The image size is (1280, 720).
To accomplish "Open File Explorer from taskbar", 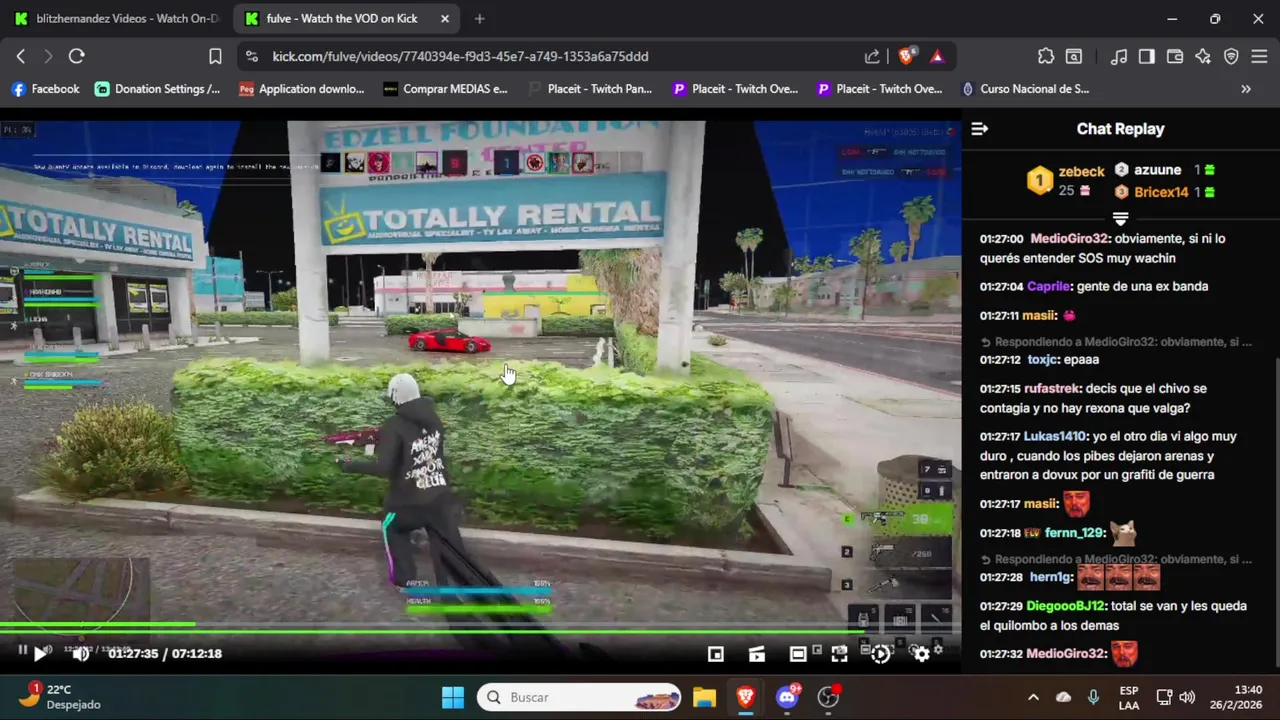I will click(704, 697).
